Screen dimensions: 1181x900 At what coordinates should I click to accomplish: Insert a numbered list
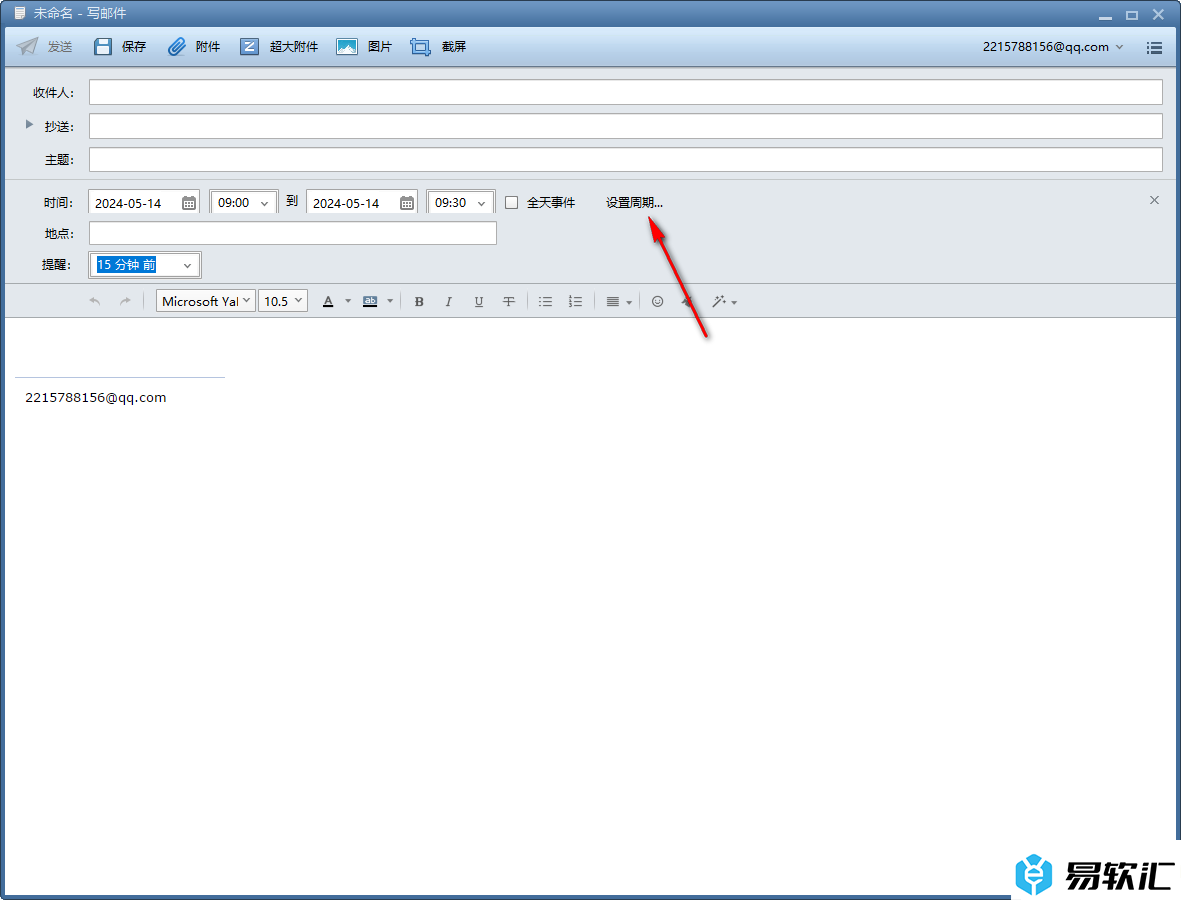[575, 301]
